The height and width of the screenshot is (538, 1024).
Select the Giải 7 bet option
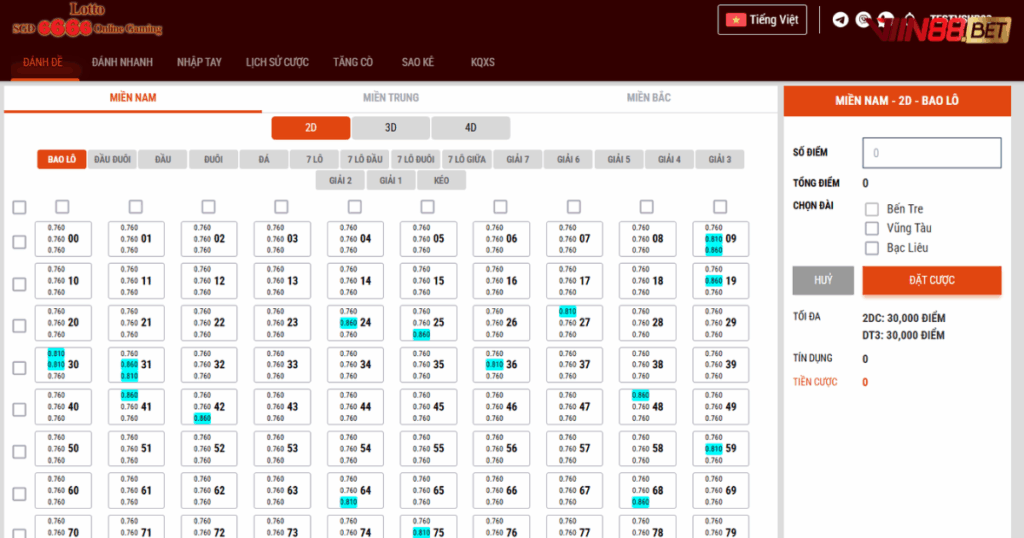pyautogui.click(x=518, y=160)
